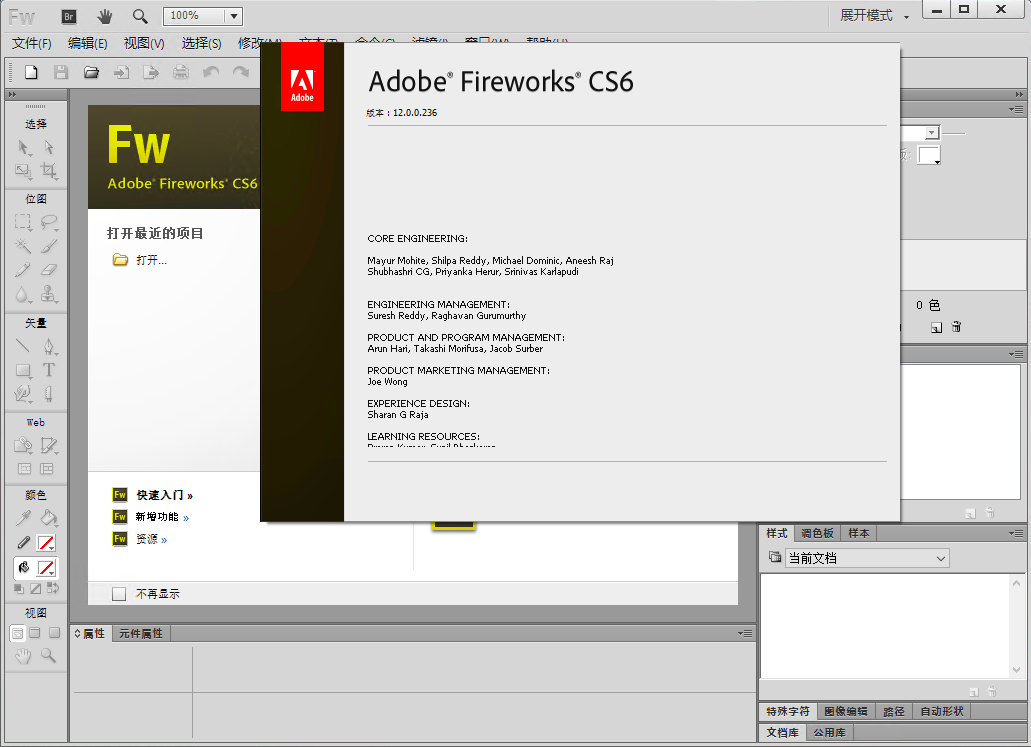Select the Rectangle tool
Image resolution: width=1031 pixels, height=747 pixels.
tap(24, 371)
